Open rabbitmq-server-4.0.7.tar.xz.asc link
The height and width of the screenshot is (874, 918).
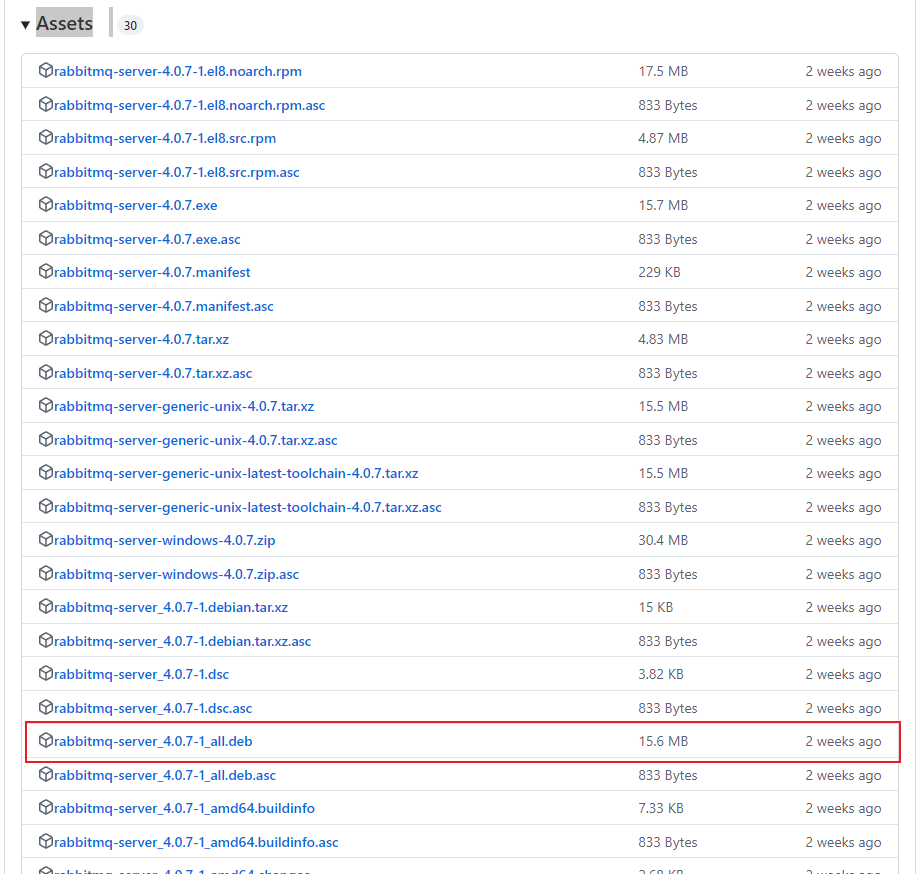pos(153,373)
